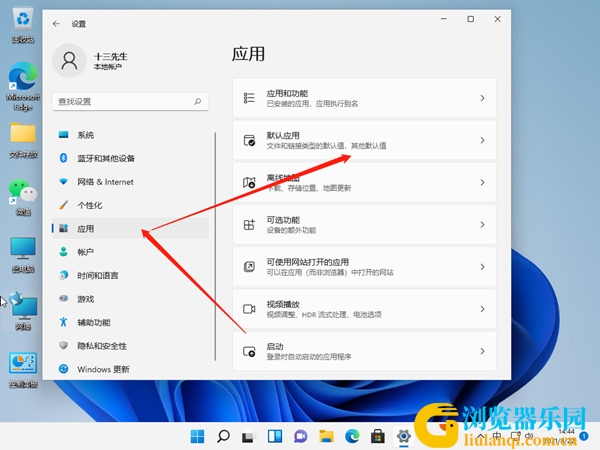The width and height of the screenshot is (600, 450).
Task: Go back with the arrow button
Action: click(x=57, y=24)
